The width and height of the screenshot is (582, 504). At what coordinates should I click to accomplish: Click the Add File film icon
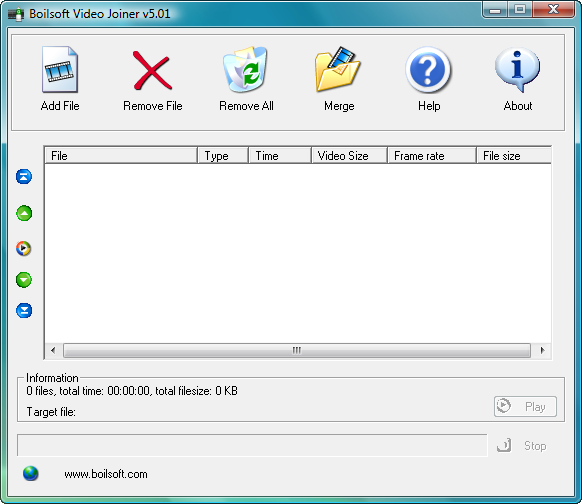pyautogui.click(x=59, y=69)
